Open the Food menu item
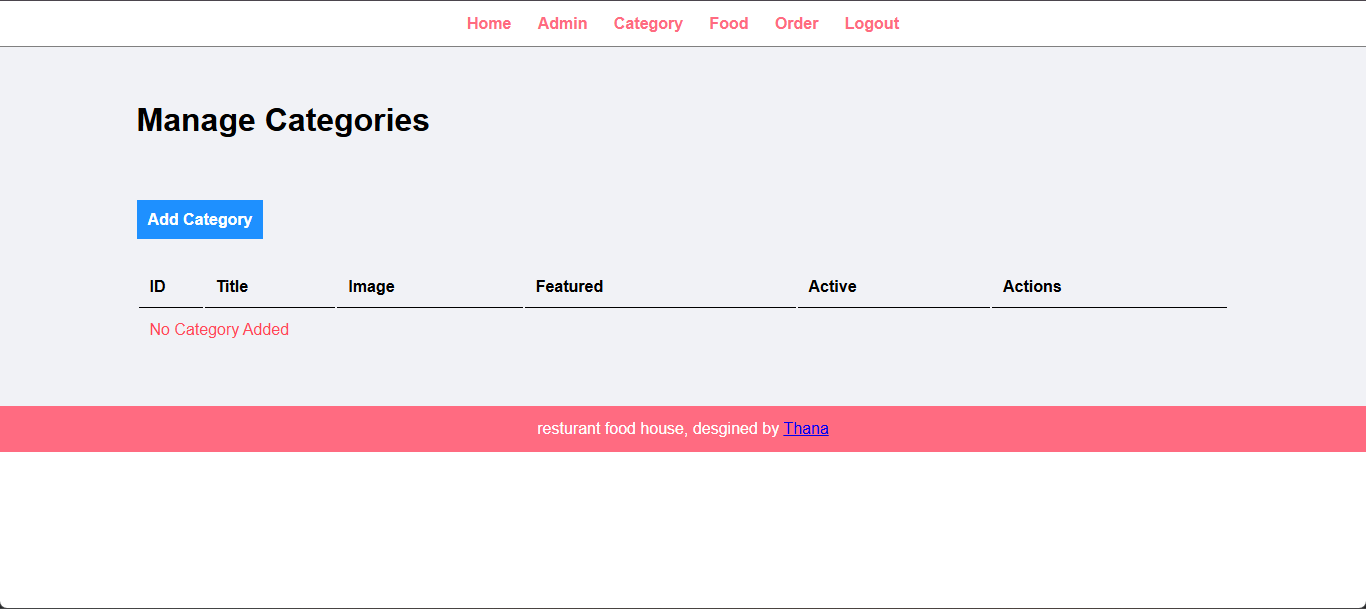 pyautogui.click(x=729, y=24)
